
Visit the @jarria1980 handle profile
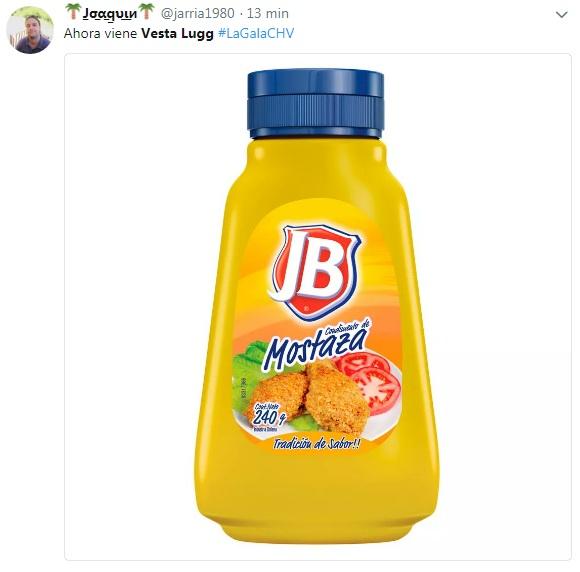(x=198, y=14)
